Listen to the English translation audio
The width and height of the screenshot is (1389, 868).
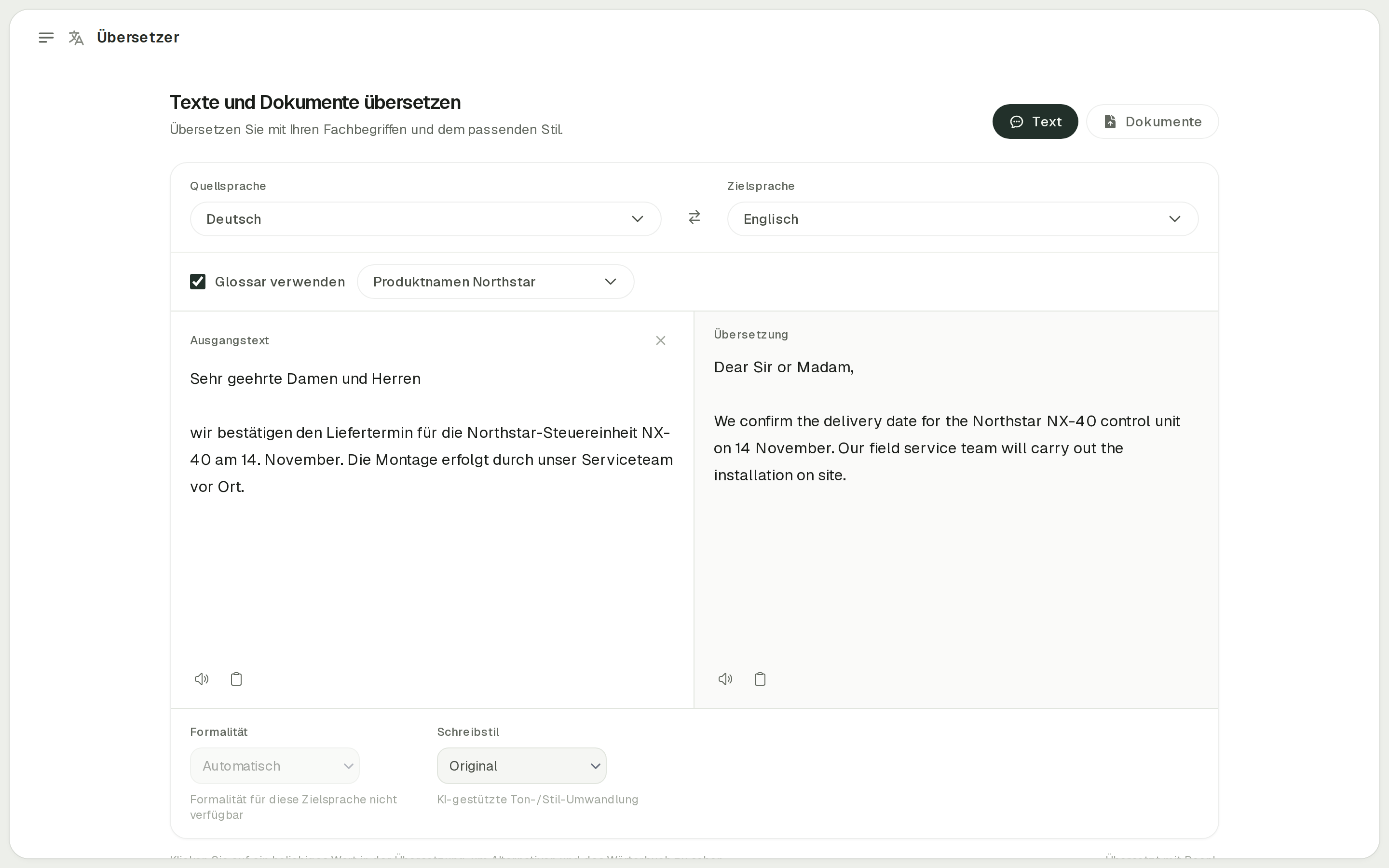pyautogui.click(x=725, y=679)
